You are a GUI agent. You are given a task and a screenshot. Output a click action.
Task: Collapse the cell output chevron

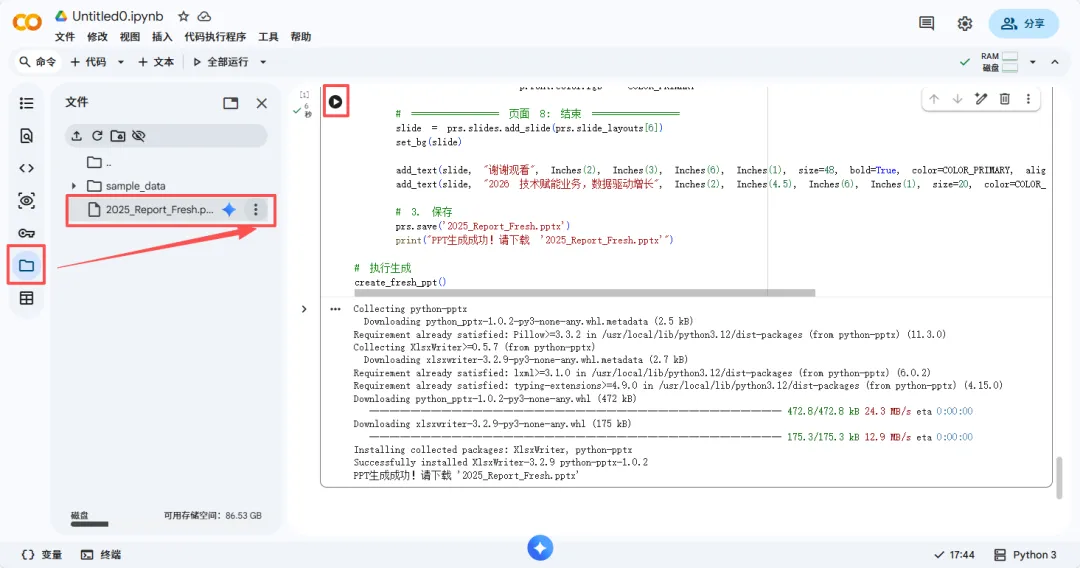click(304, 309)
